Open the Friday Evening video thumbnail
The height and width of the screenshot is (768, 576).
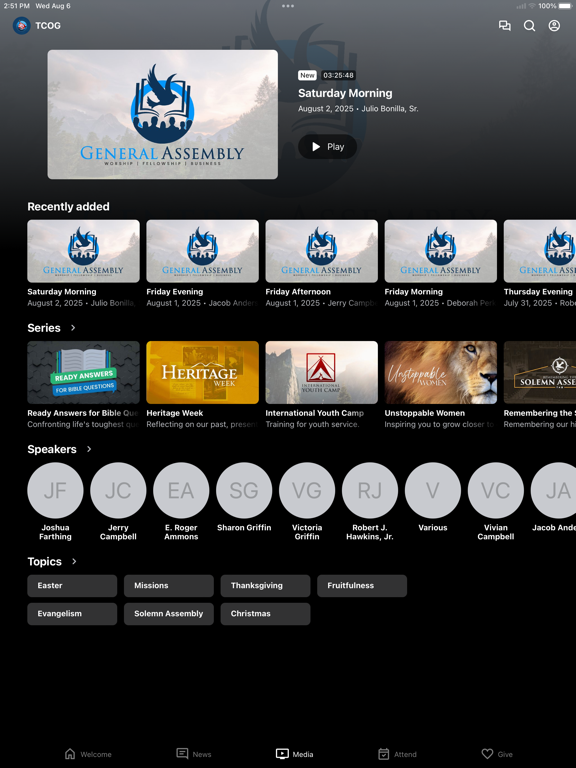pos(202,251)
